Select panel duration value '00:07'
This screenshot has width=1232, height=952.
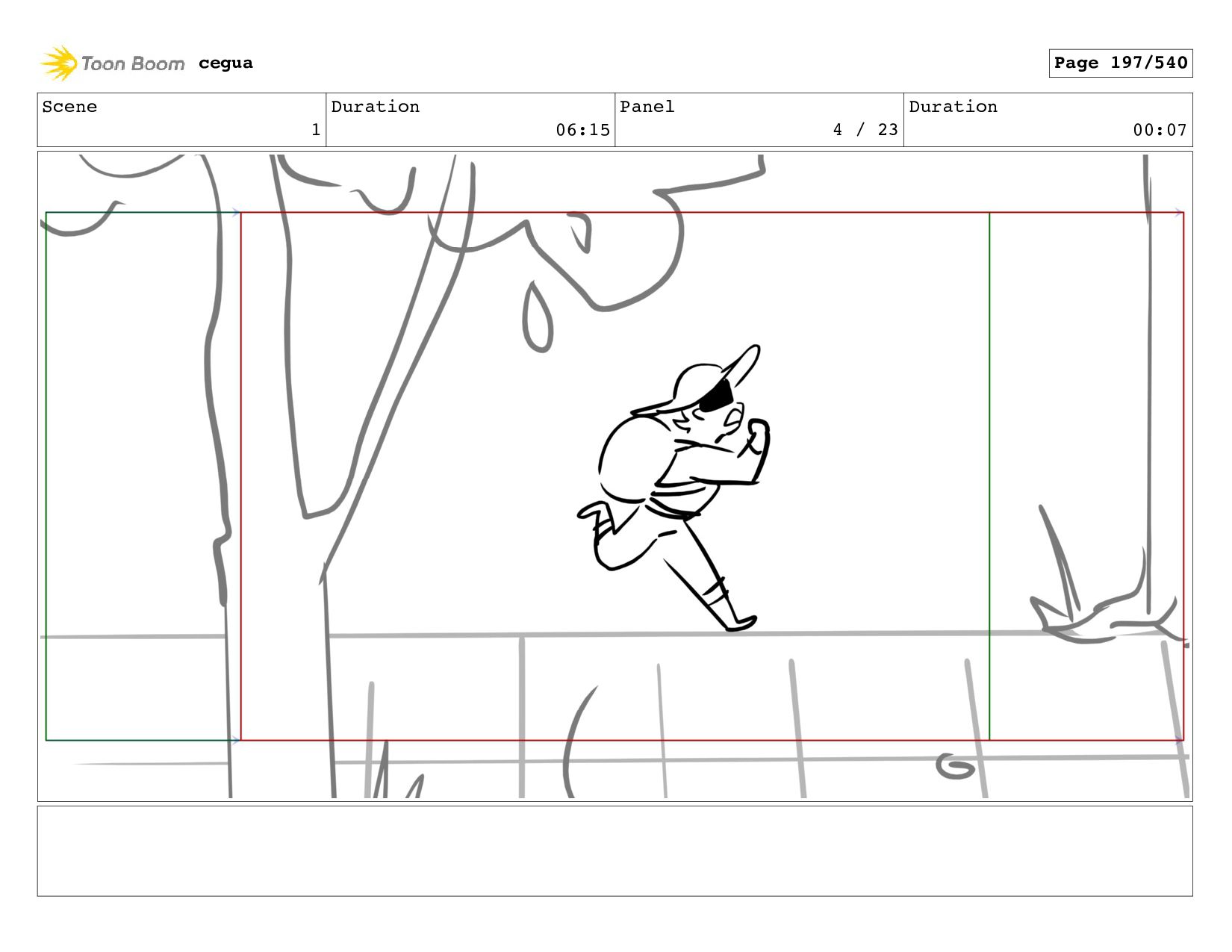pos(1160,130)
